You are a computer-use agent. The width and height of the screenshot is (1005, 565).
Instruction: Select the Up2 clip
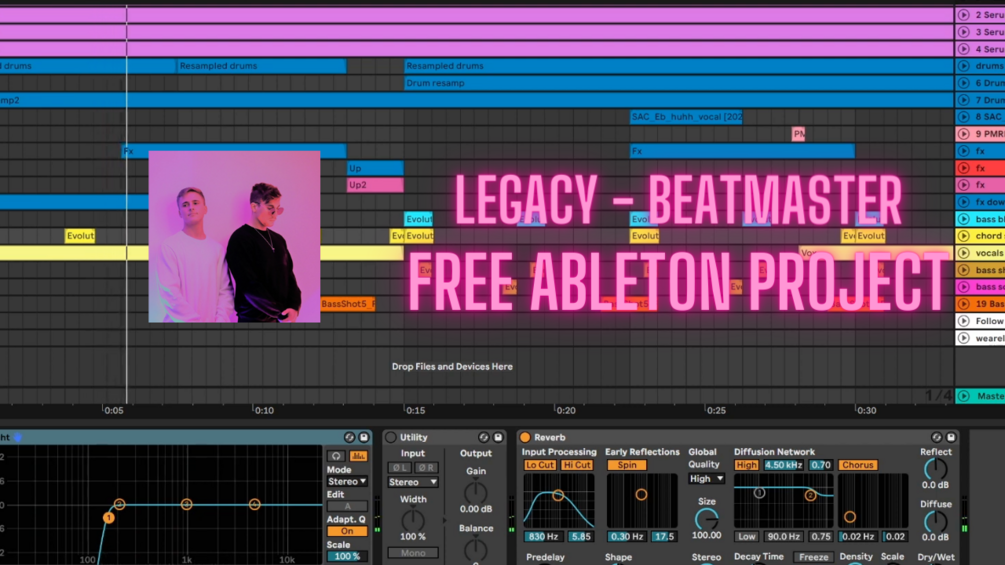376,184
